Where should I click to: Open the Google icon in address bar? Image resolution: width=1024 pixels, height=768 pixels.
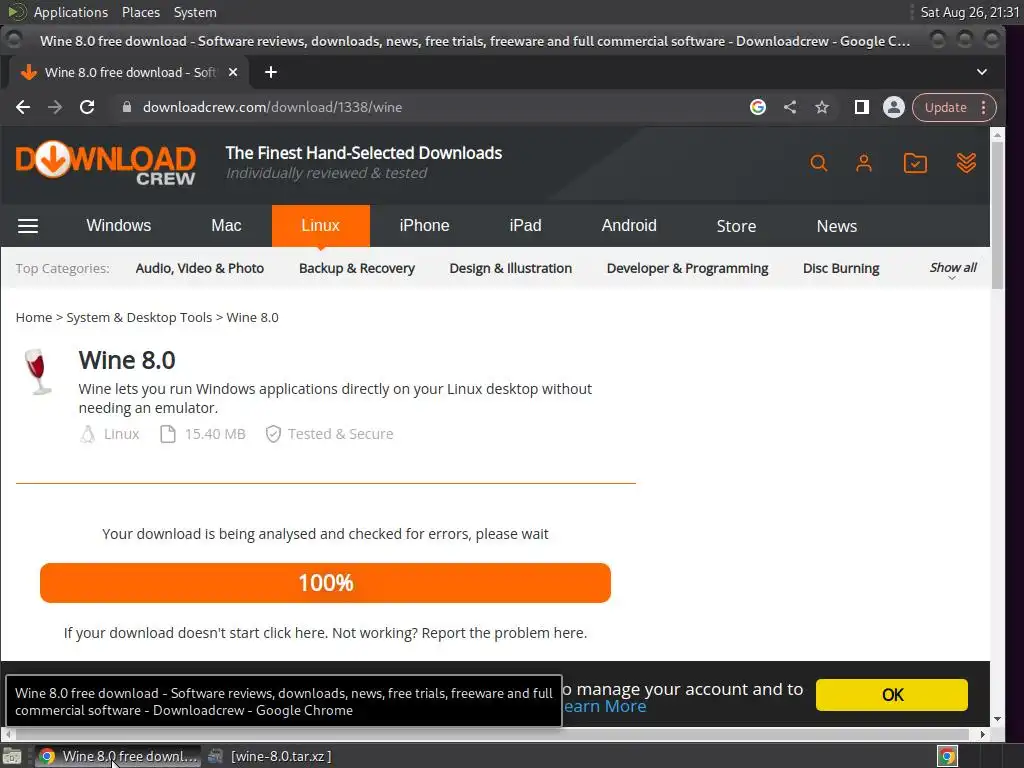(758, 107)
